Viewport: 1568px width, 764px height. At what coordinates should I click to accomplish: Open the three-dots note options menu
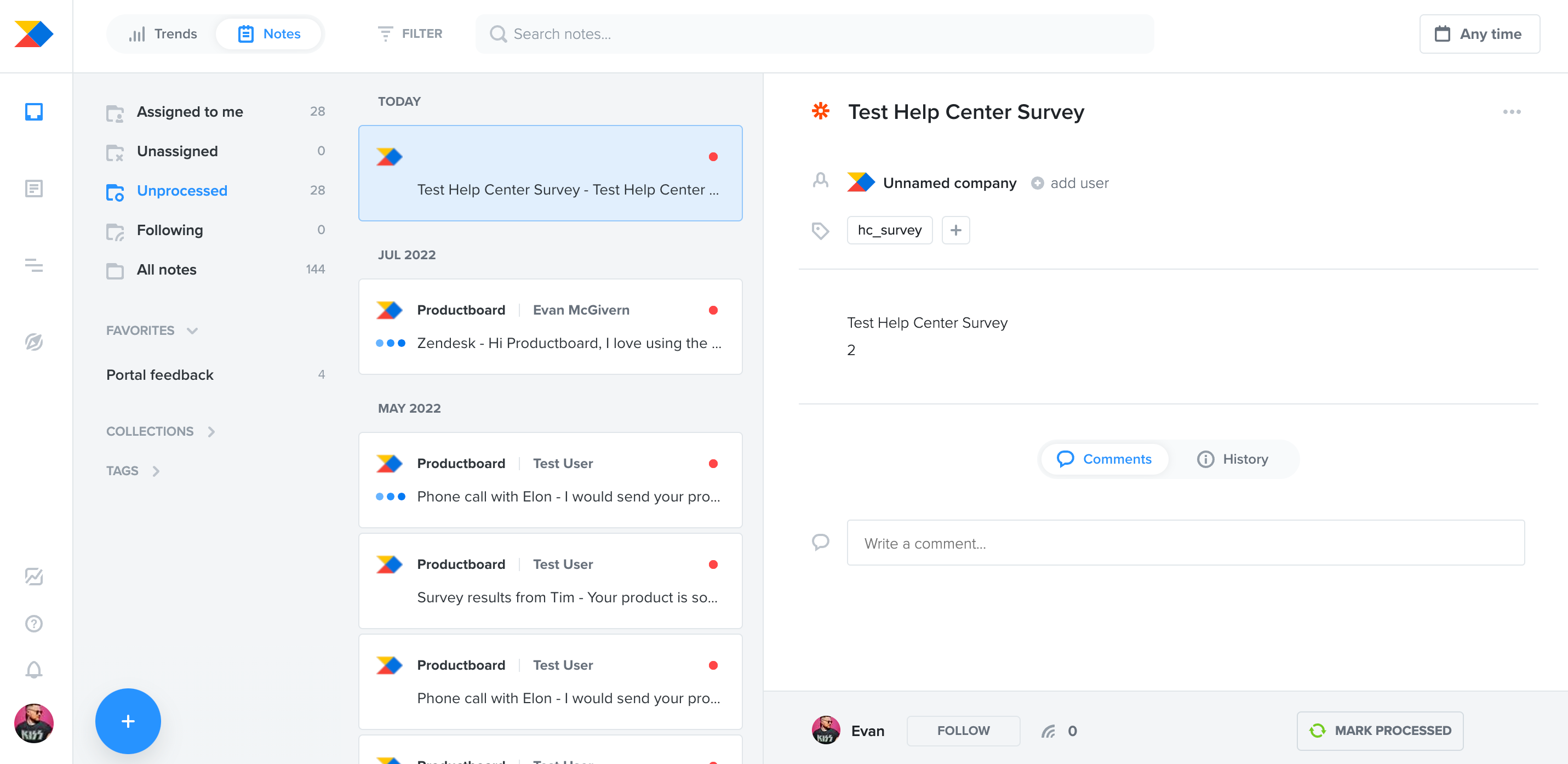[x=1512, y=112]
